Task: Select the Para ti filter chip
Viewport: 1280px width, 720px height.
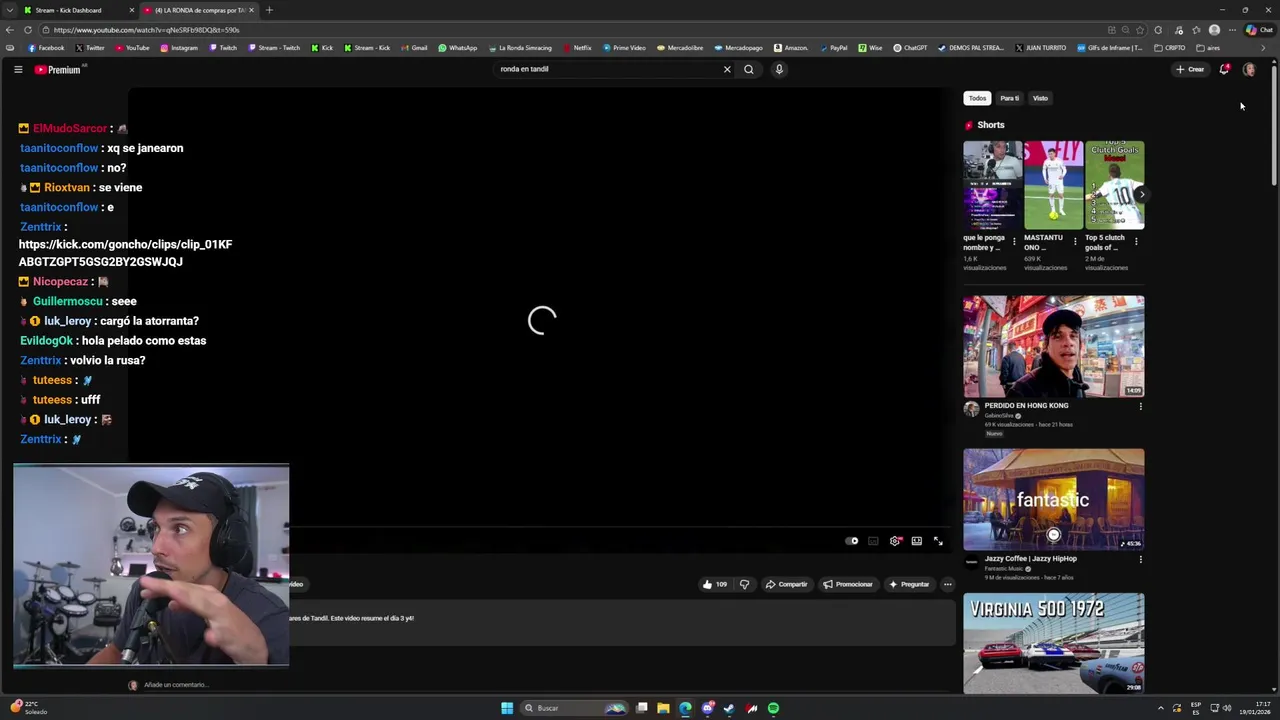Action: (1010, 98)
